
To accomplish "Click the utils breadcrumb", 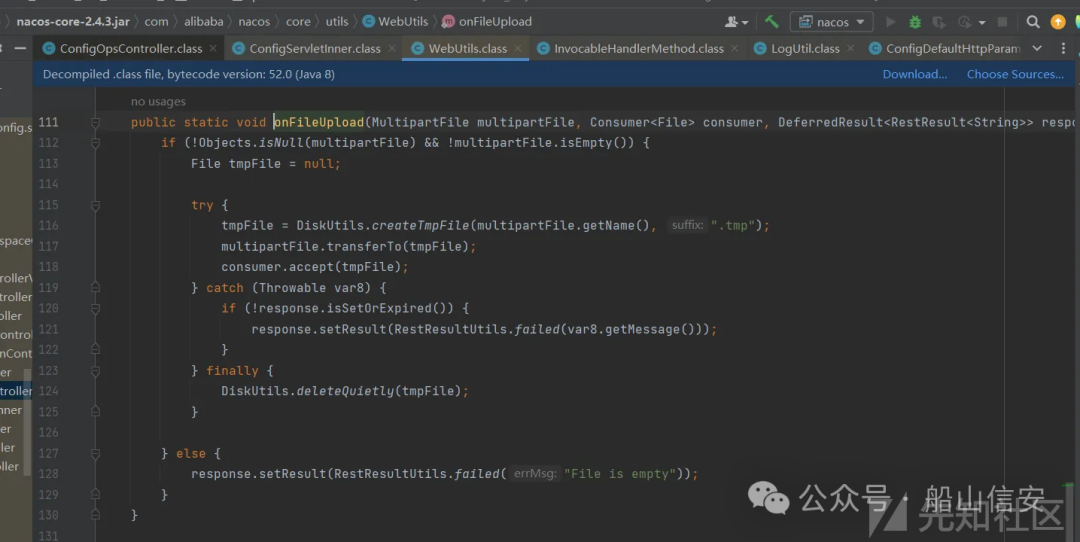I will point(337,22).
